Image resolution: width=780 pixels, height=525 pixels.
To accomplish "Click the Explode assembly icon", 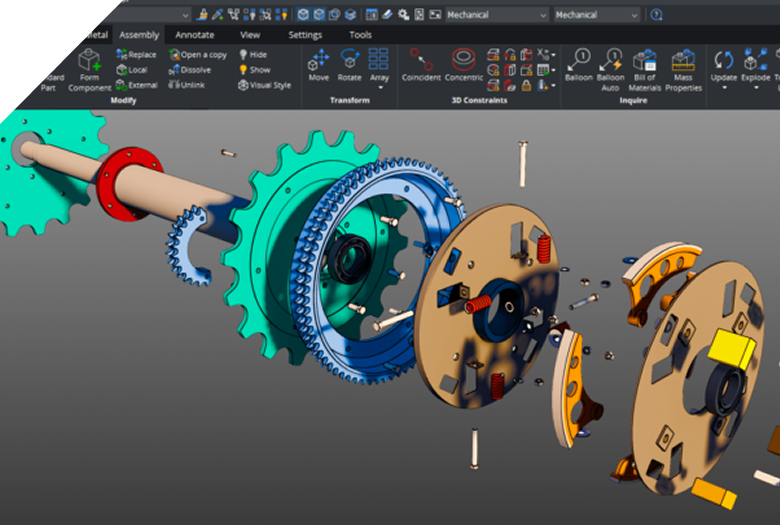I will point(756,60).
